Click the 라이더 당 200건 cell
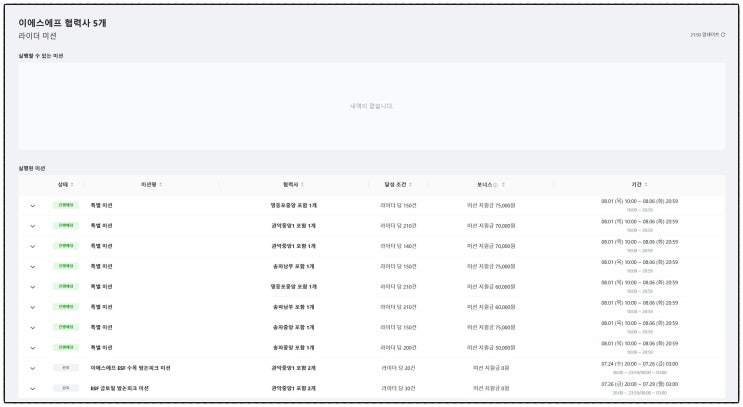 [x=398, y=347]
